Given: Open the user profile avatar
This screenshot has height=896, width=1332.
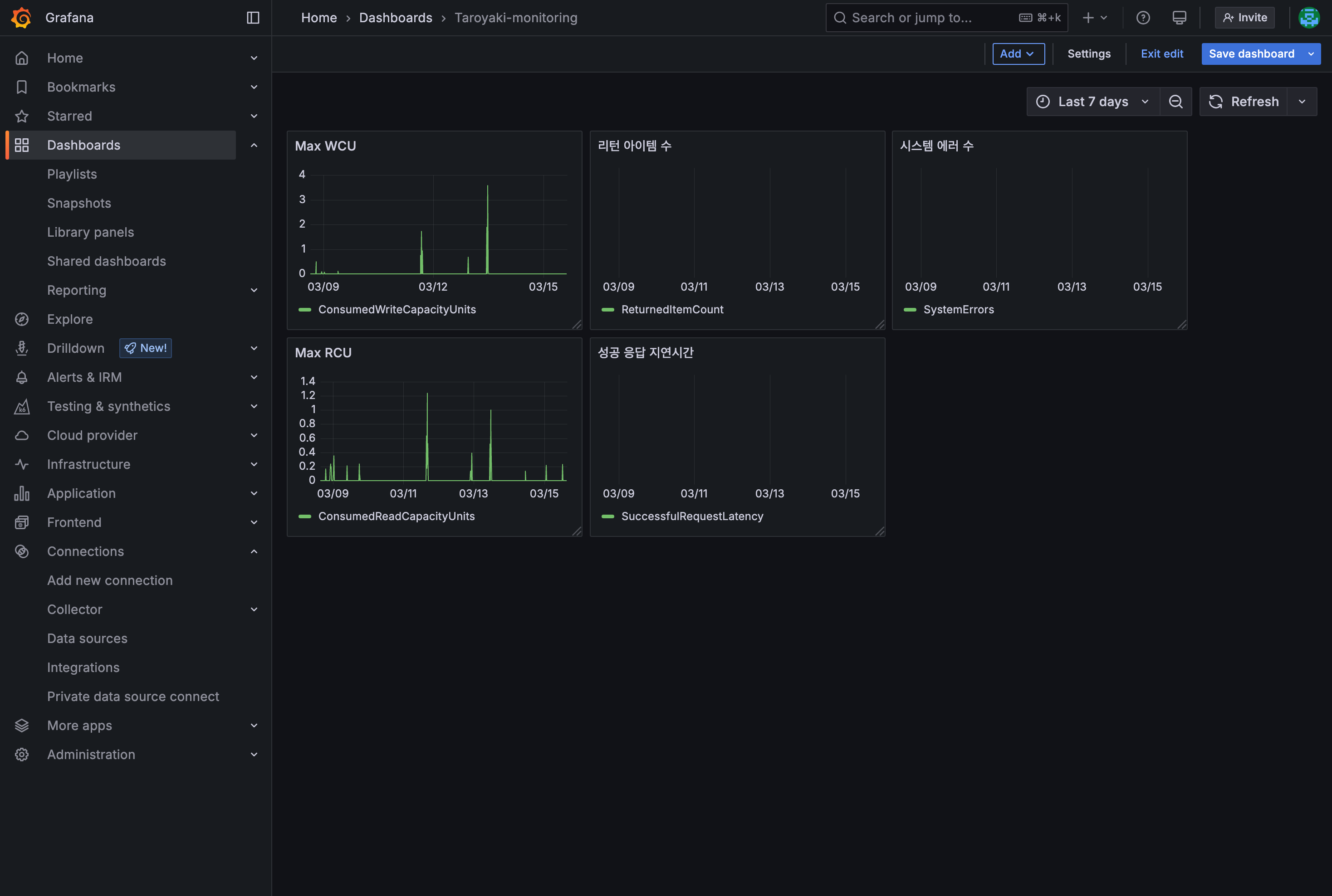Looking at the screenshot, I should (x=1308, y=18).
